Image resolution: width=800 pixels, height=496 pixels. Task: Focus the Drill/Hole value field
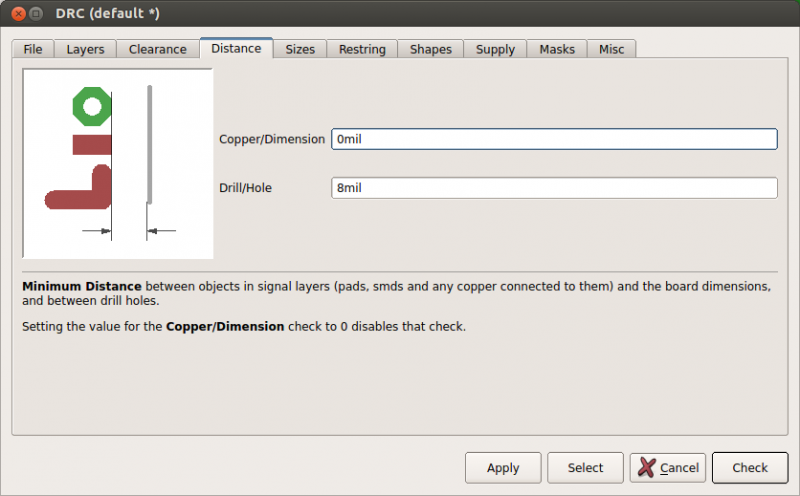coord(554,188)
